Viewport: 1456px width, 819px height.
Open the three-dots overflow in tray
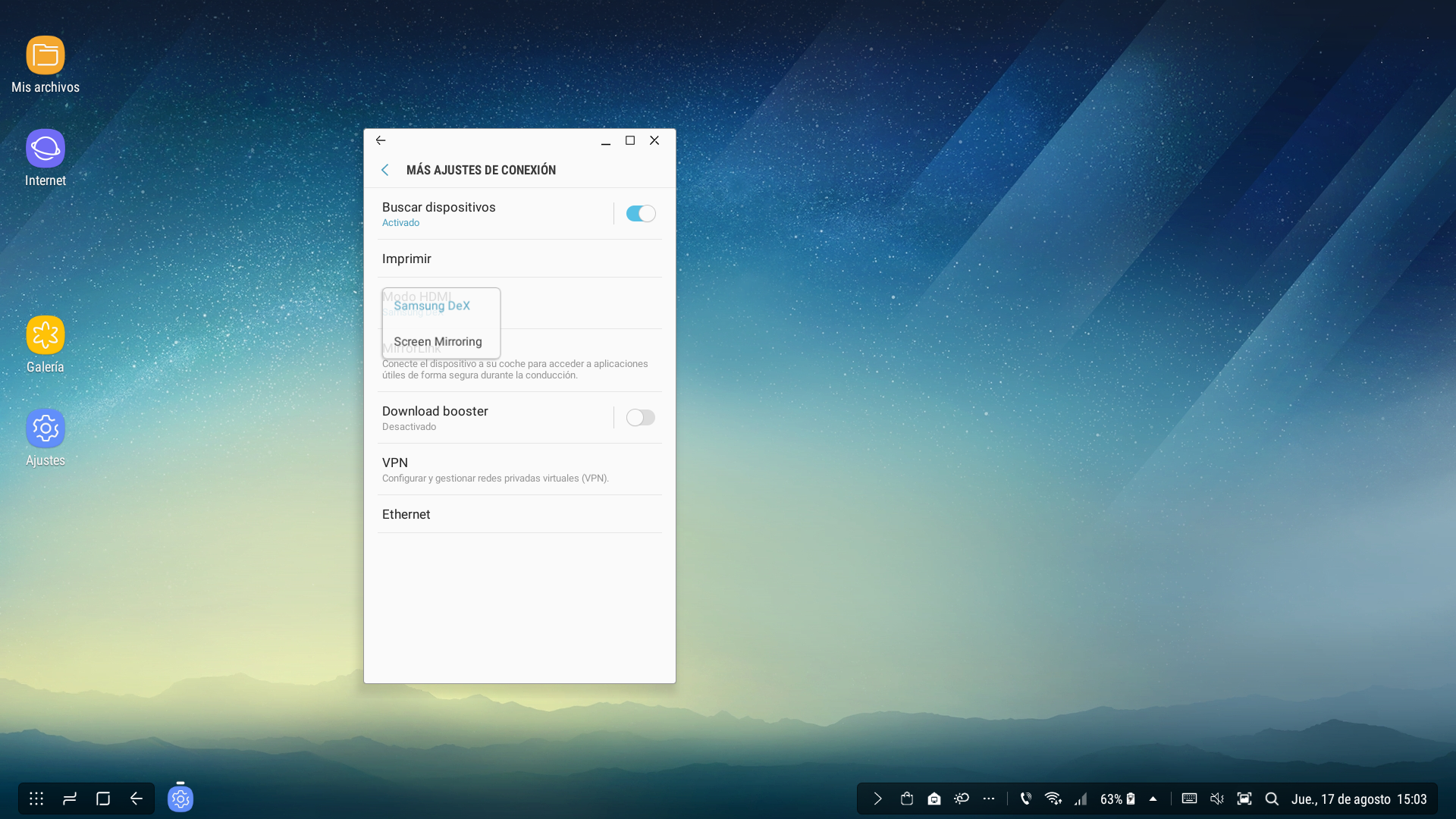tap(989, 799)
